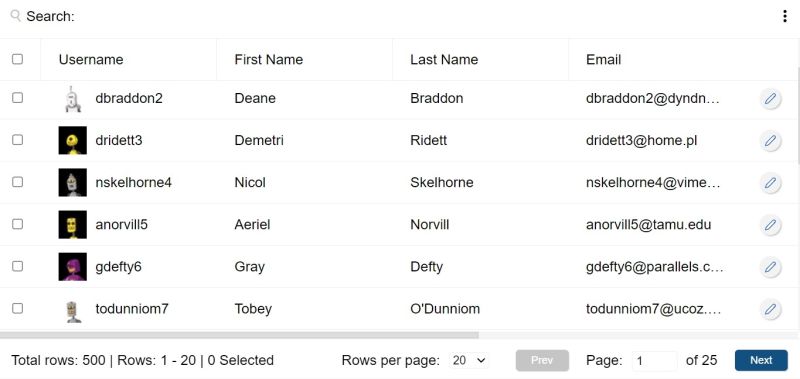Sort by the Last Name column header
The image size is (800, 379).
[x=444, y=60]
